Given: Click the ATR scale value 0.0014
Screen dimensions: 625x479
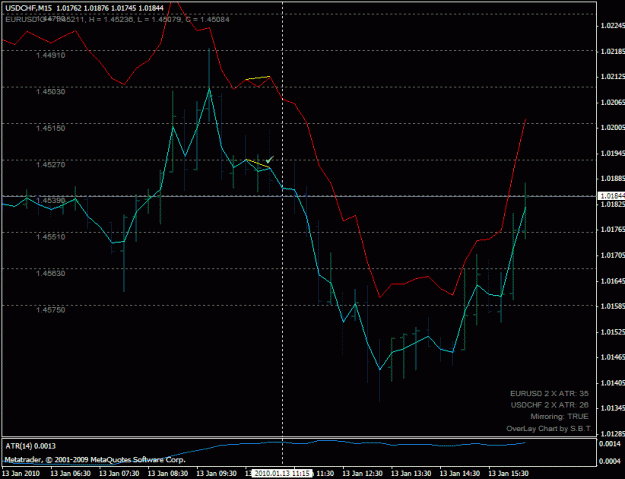Looking at the screenshot, I should 611,444.
